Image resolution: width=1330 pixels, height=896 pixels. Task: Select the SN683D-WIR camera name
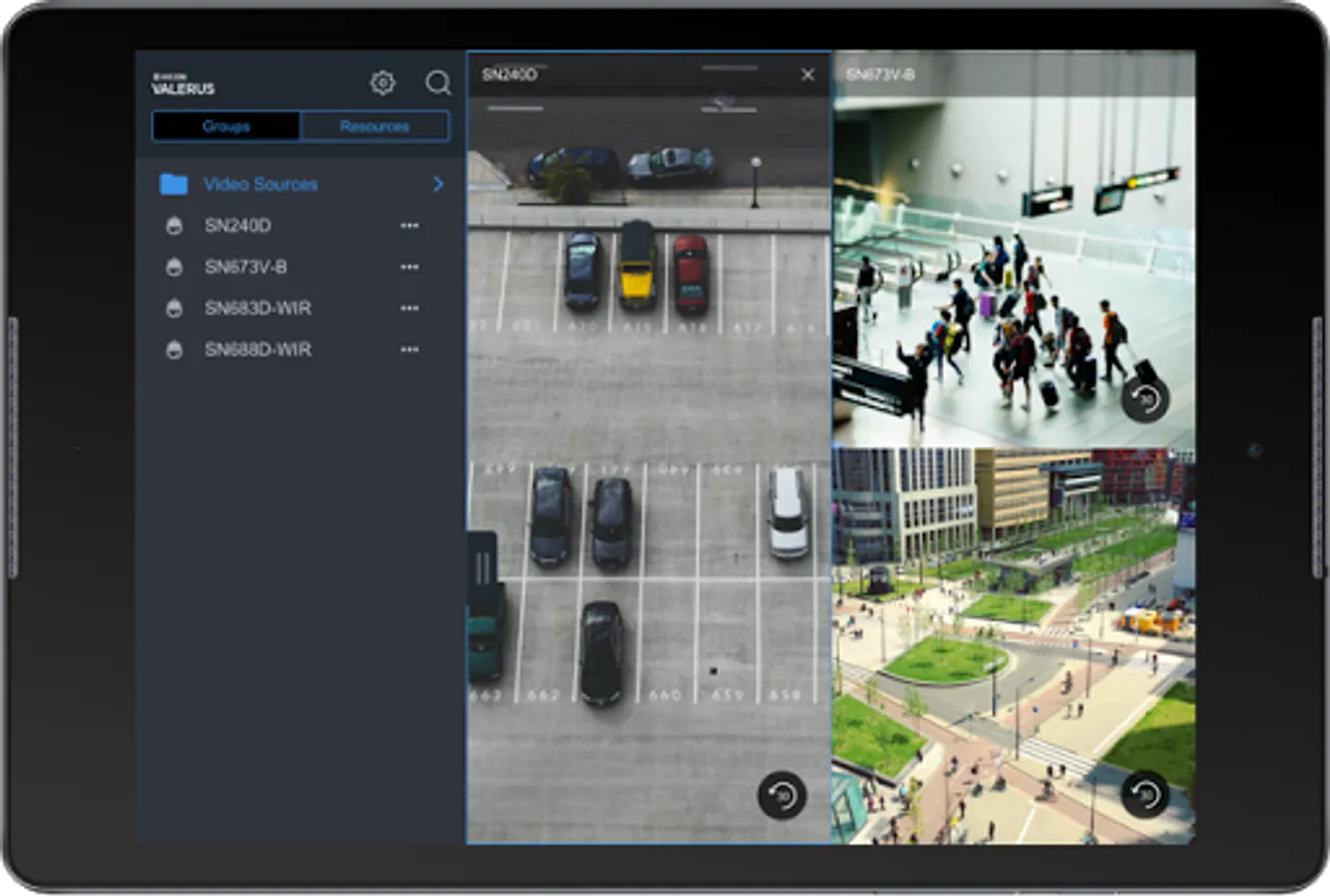point(258,309)
